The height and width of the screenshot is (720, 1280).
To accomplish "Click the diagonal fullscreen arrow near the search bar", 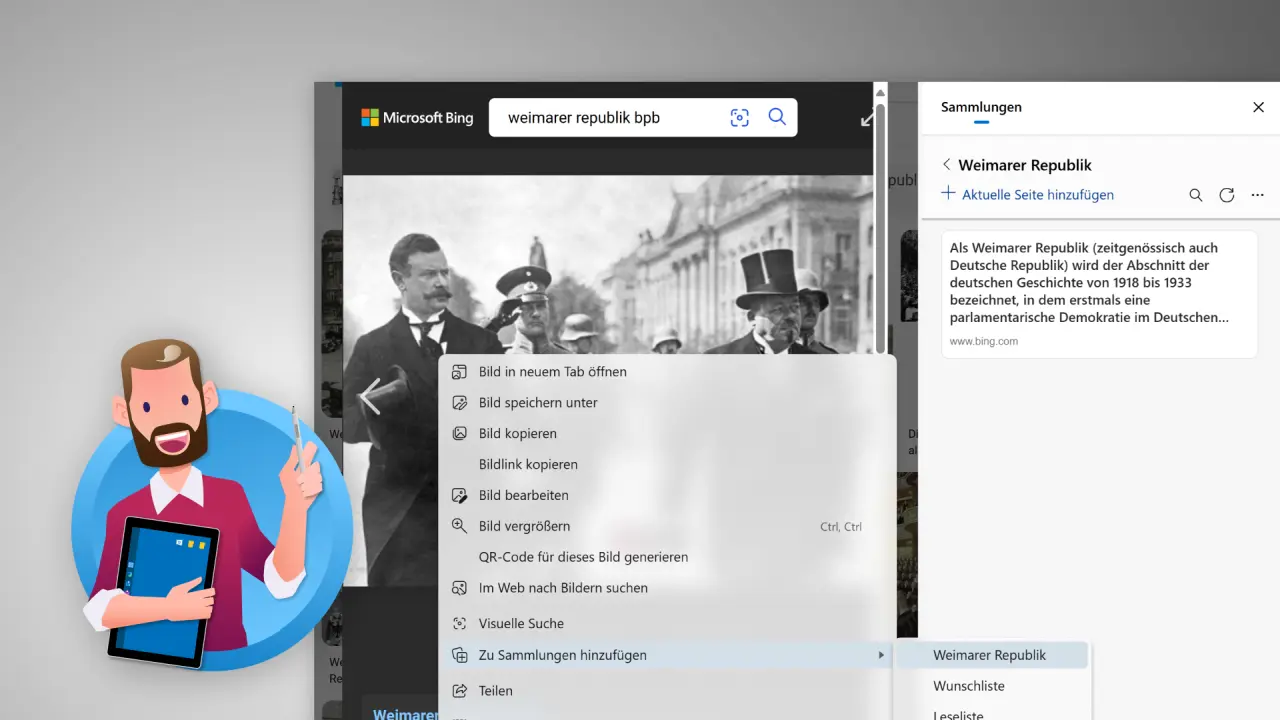I will click(867, 117).
